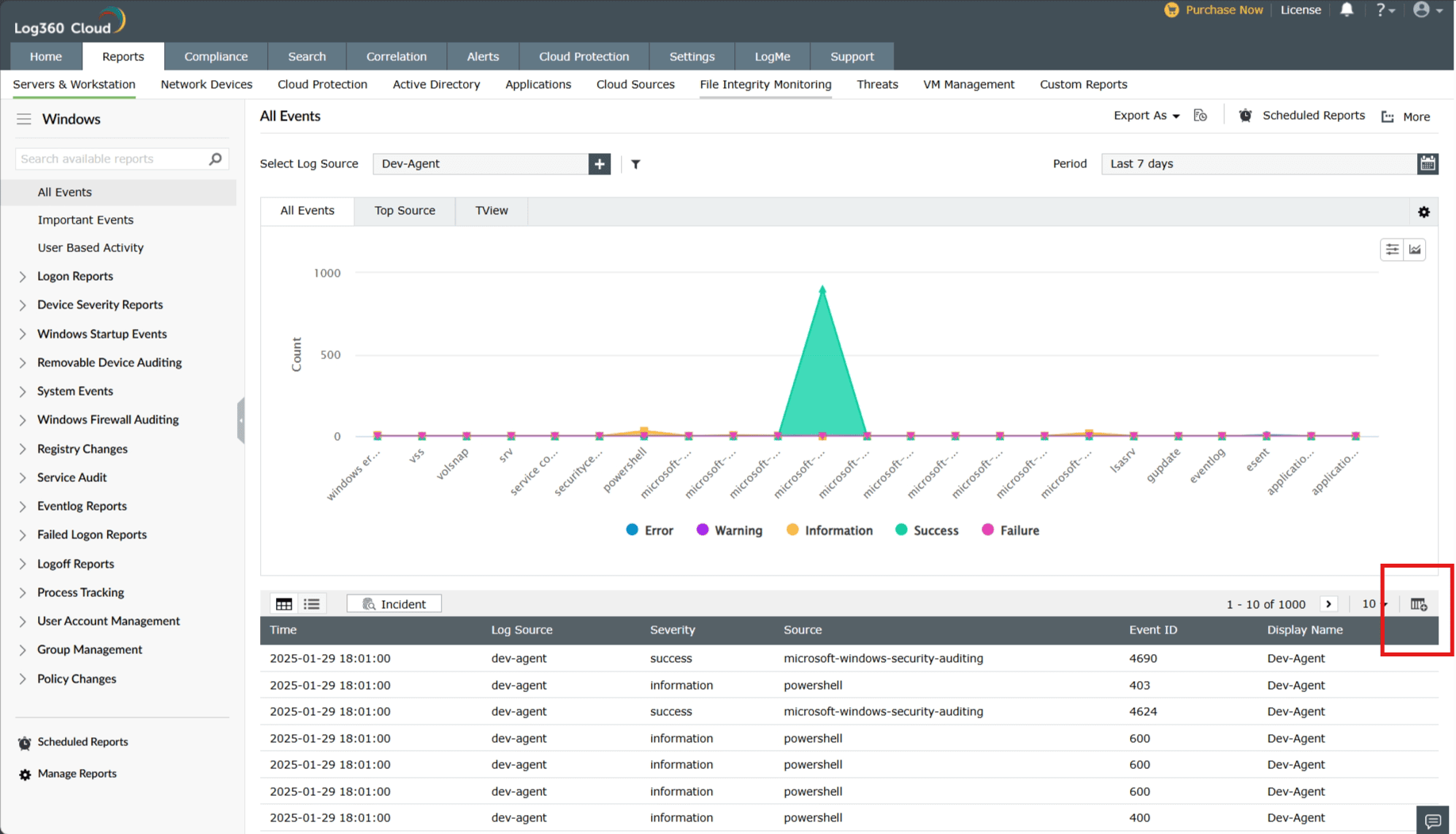Click the Incident button
Viewport: 1456px width, 834px height.
click(394, 604)
